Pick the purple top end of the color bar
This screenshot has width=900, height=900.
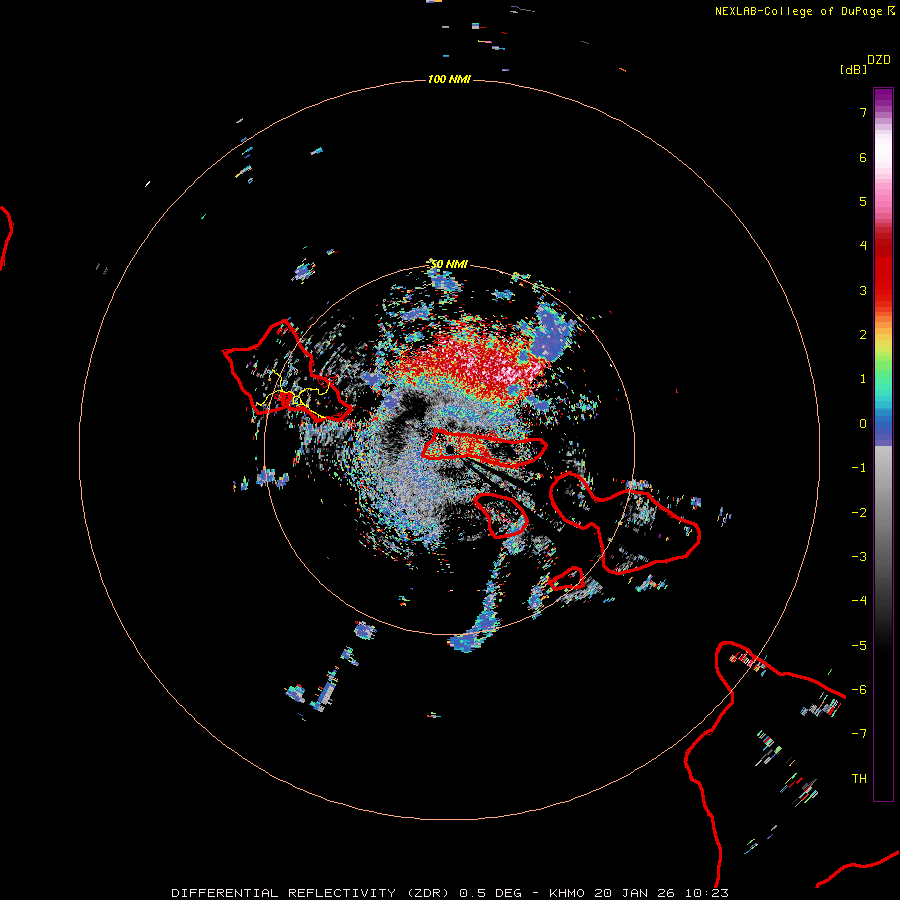883,98
